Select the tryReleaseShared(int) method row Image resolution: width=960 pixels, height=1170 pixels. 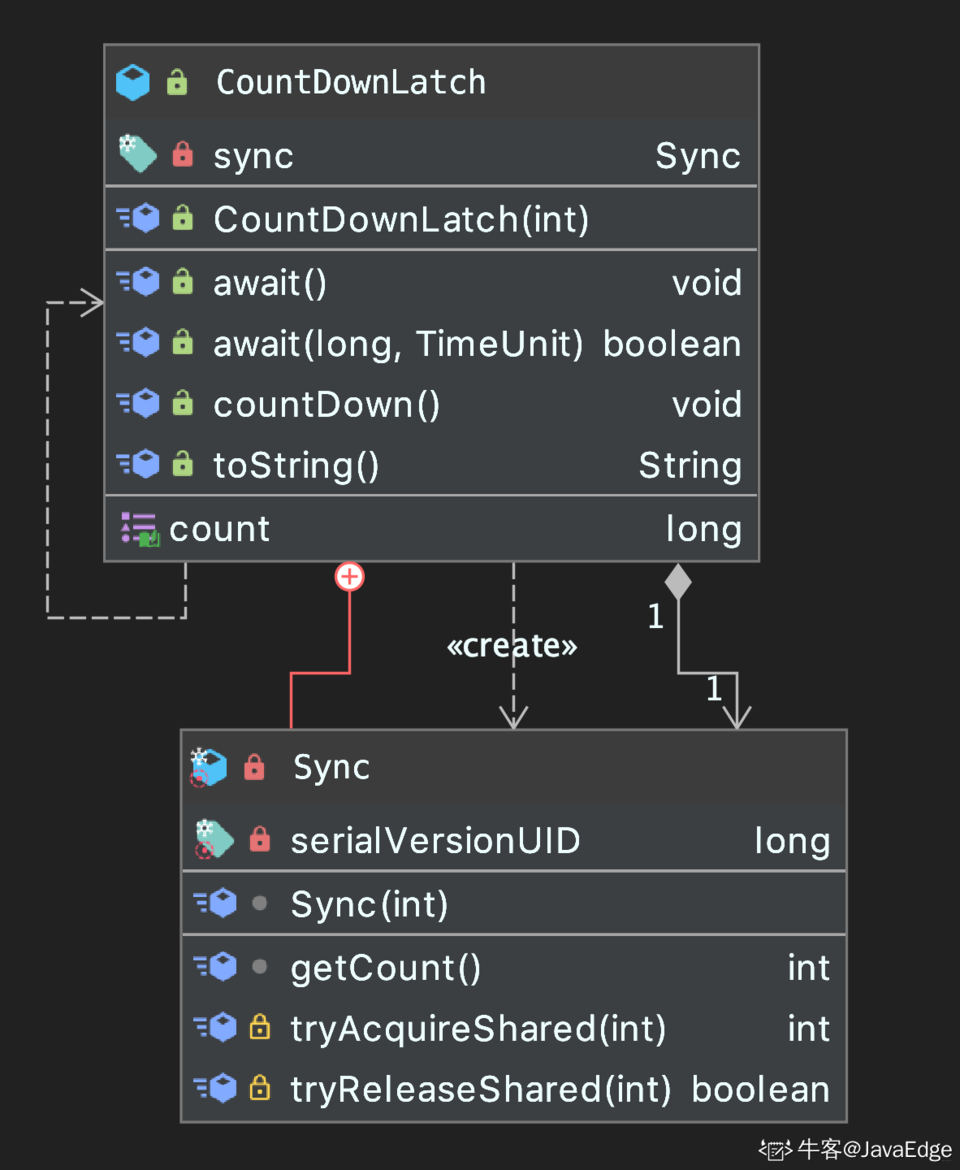click(x=480, y=1089)
